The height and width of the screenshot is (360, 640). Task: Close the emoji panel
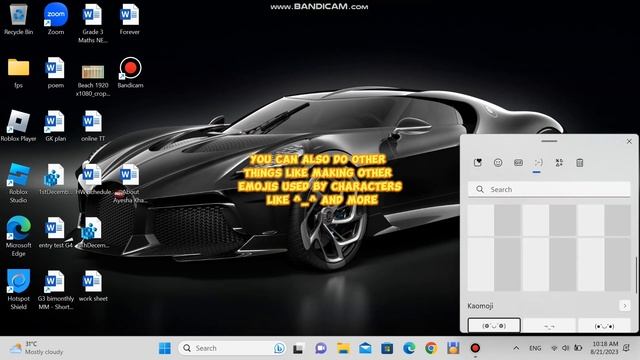click(x=629, y=141)
